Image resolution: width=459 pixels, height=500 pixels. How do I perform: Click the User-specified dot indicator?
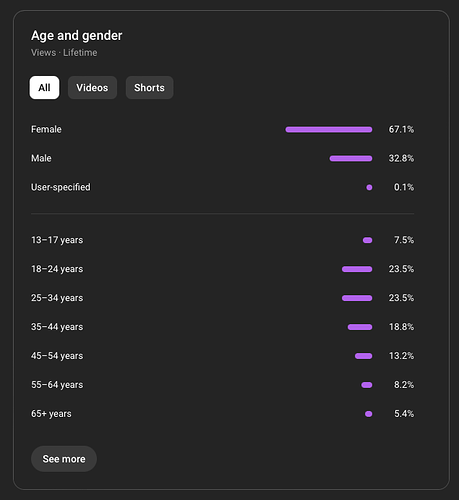tap(369, 187)
